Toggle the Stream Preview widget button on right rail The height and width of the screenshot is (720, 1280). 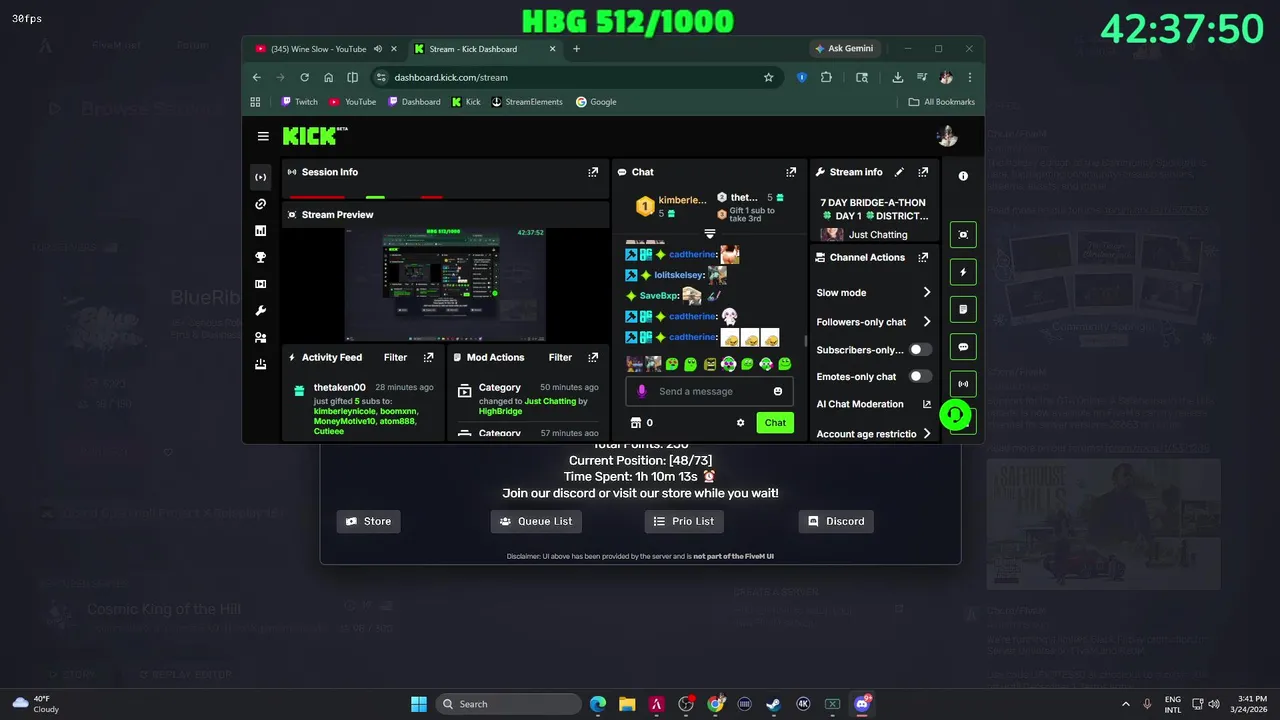(x=963, y=235)
